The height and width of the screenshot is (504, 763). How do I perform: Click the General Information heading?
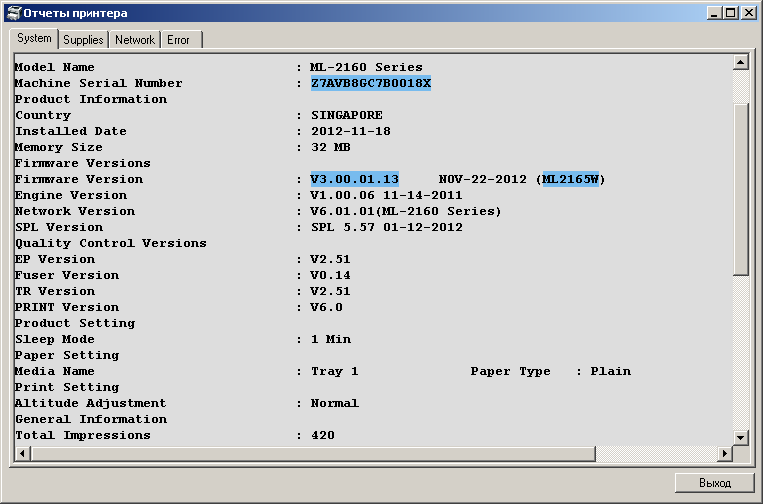coord(91,419)
